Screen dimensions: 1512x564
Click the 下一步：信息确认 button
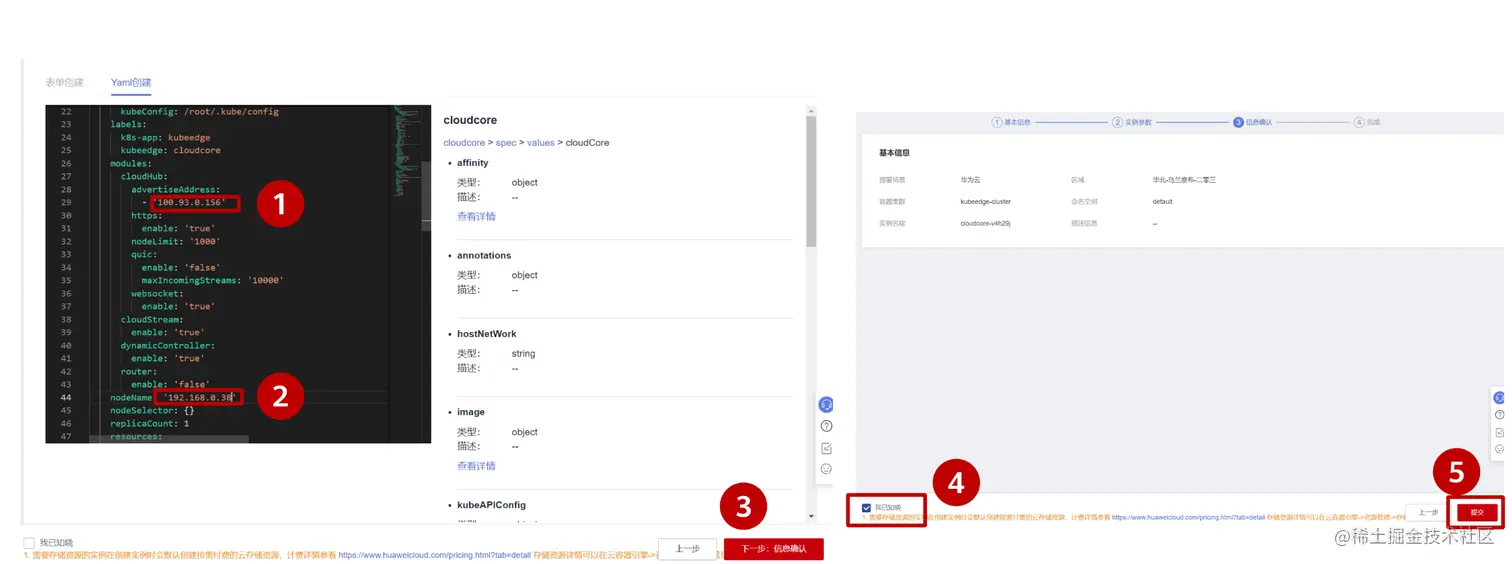tap(773, 549)
